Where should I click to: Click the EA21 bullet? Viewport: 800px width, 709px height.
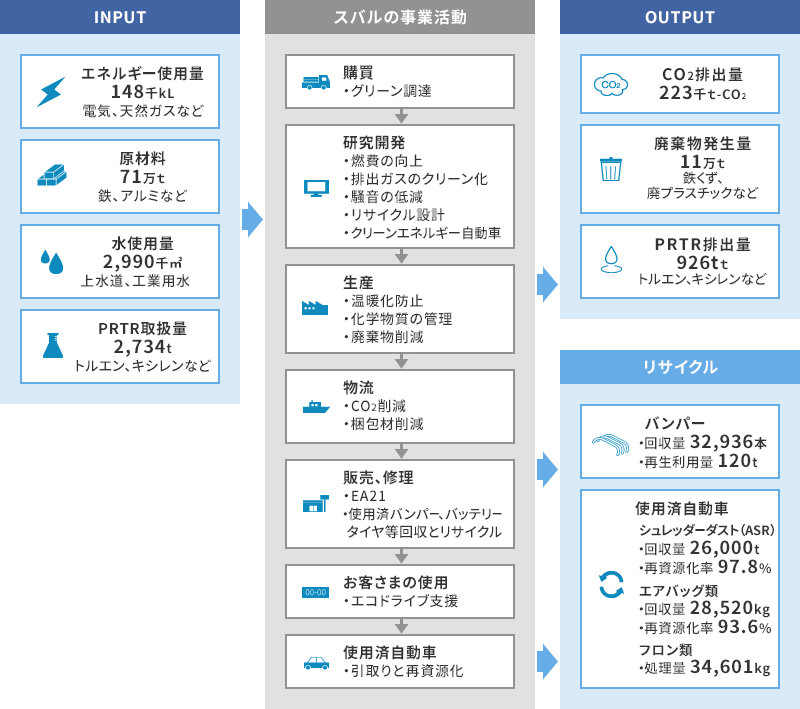pos(365,496)
